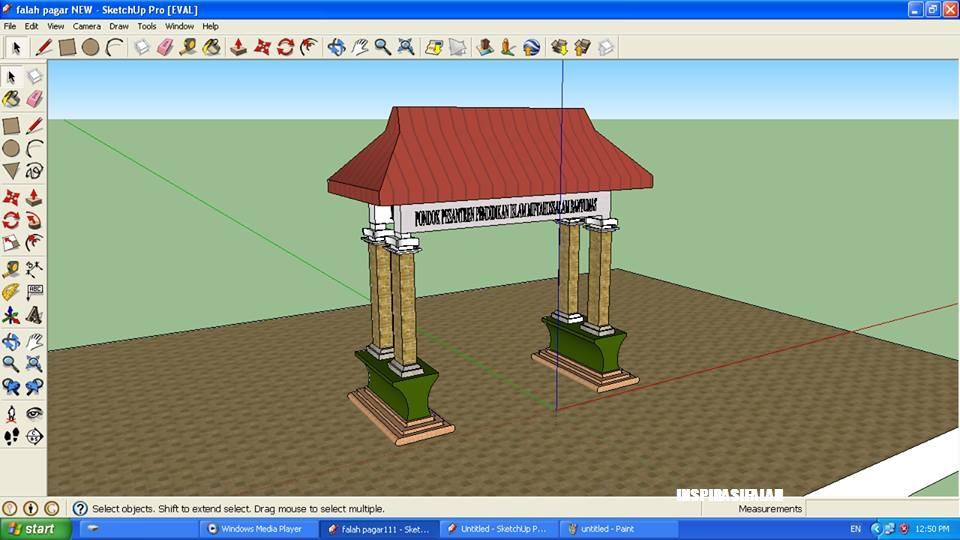960x540 pixels.
Task: Open the Tools menu
Action: click(x=146, y=26)
